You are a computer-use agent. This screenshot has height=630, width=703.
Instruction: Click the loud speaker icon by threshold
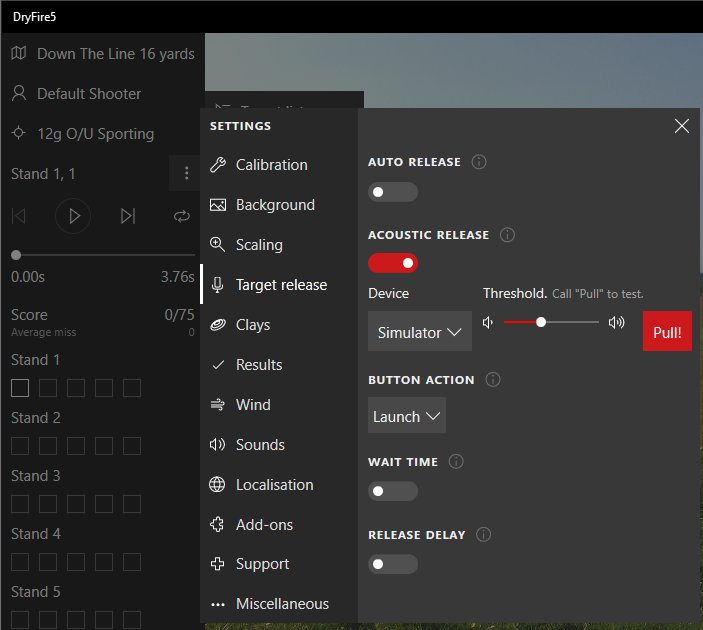click(x=617, y=322)
